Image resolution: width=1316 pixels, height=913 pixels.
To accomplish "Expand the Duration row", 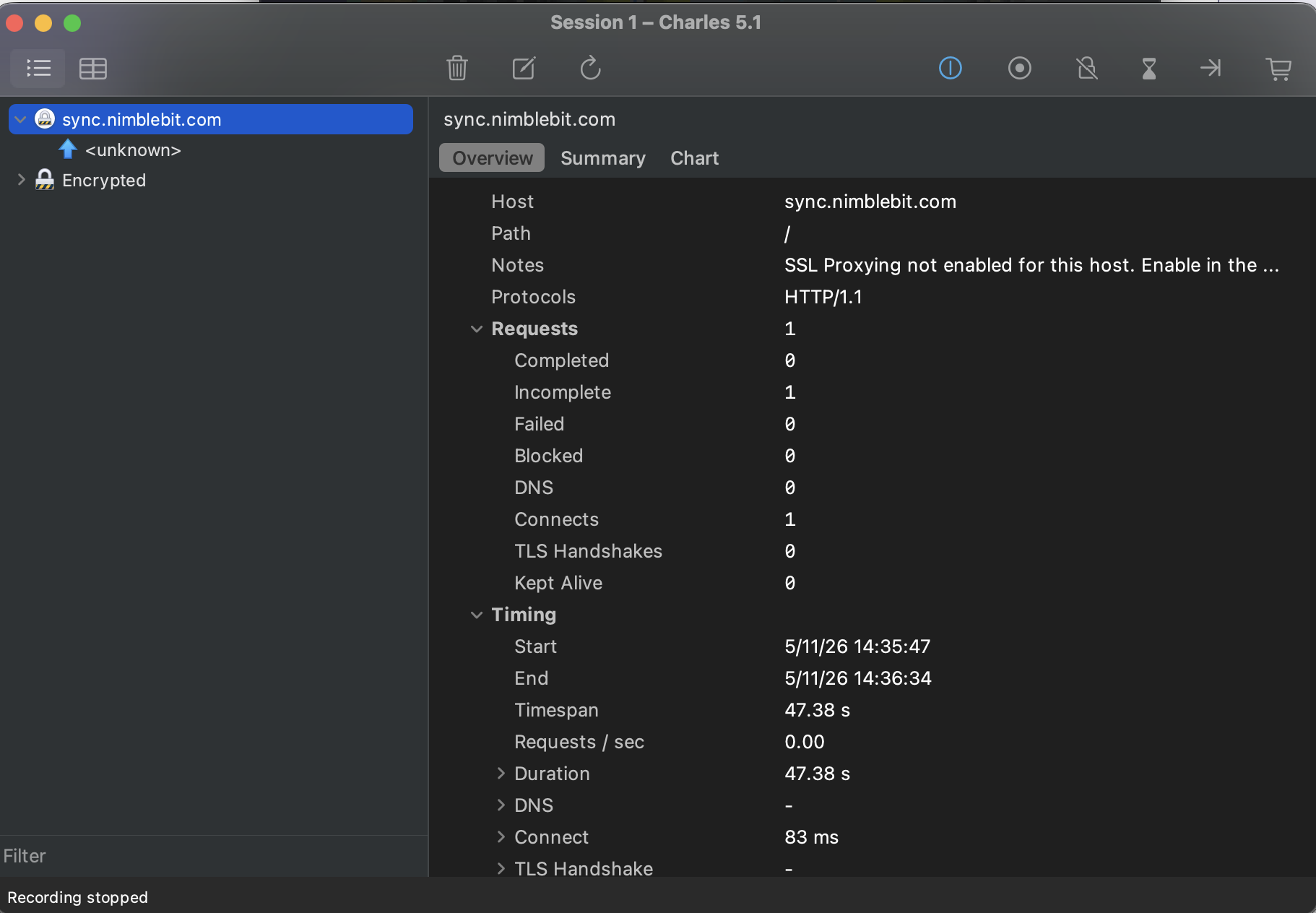I will 501,773.
